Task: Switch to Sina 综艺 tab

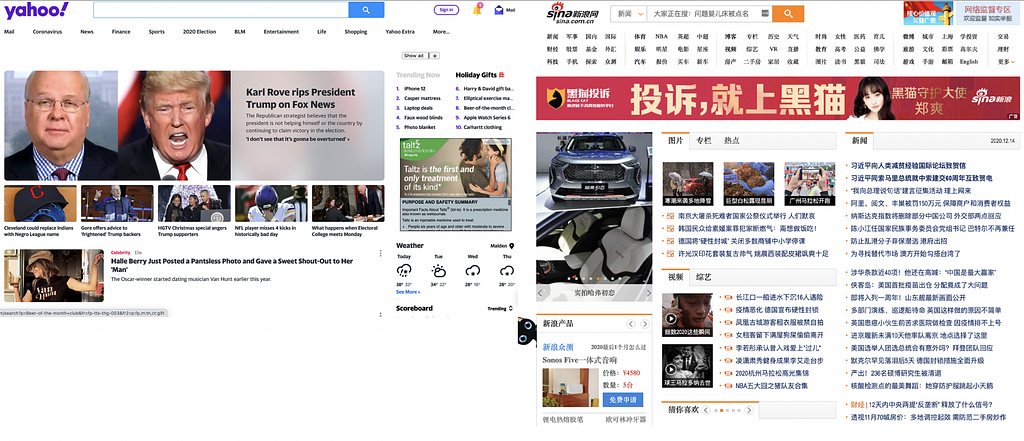Action: coord(703,277)
